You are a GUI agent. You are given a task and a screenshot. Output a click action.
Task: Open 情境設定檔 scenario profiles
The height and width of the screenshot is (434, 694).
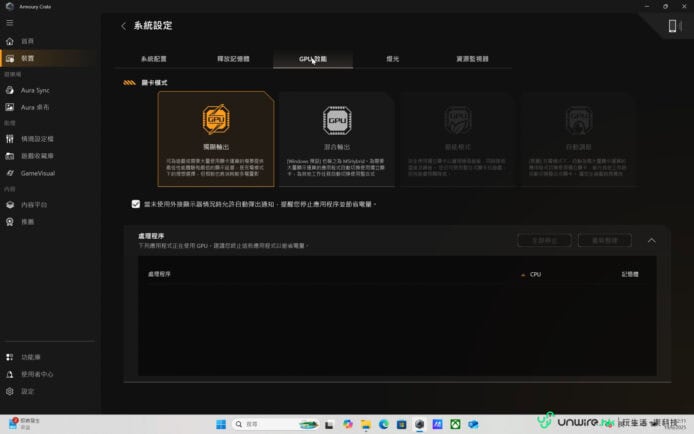point(37,138)
